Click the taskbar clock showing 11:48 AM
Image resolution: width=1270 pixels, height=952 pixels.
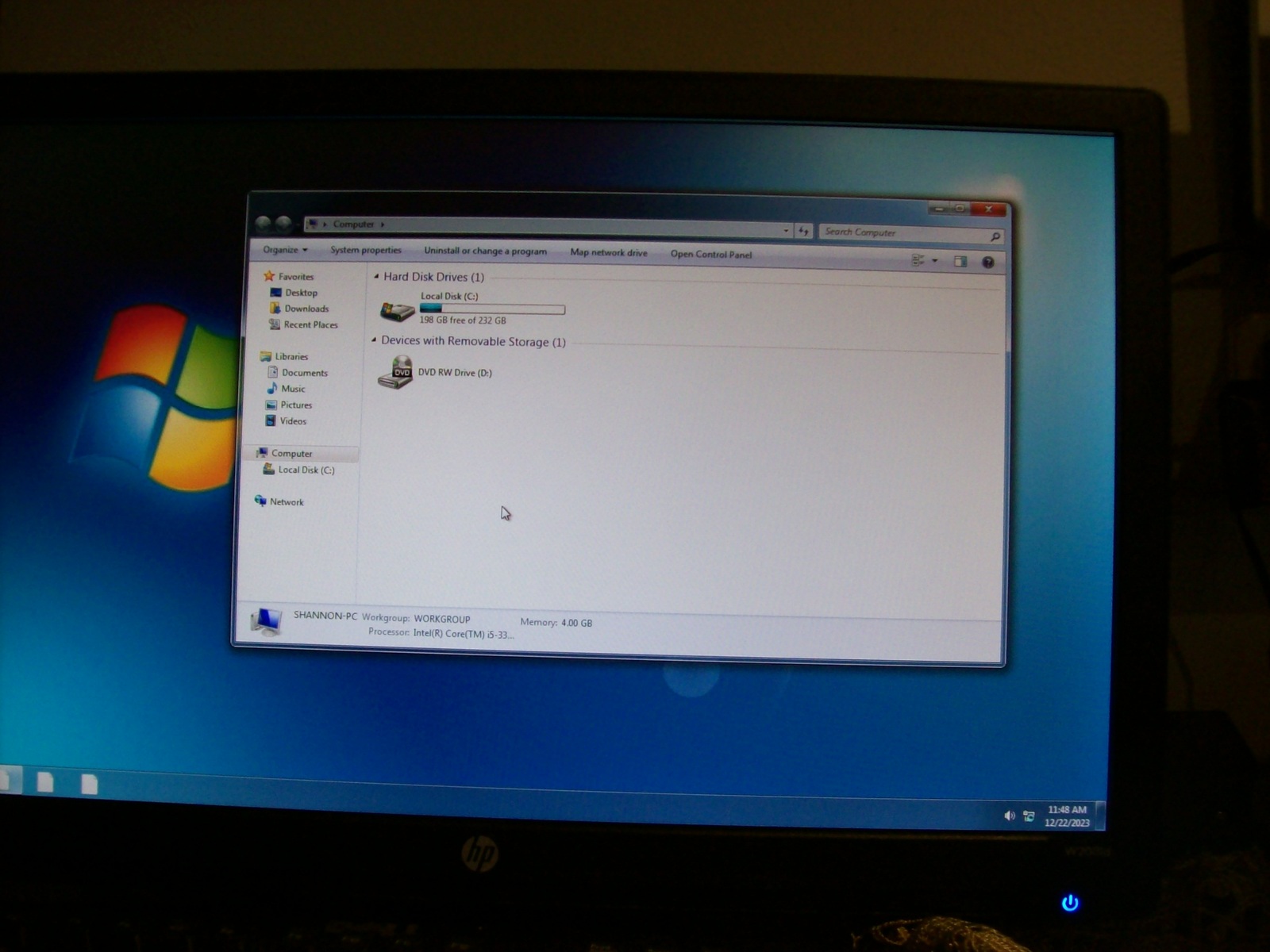coord(1067,816)
